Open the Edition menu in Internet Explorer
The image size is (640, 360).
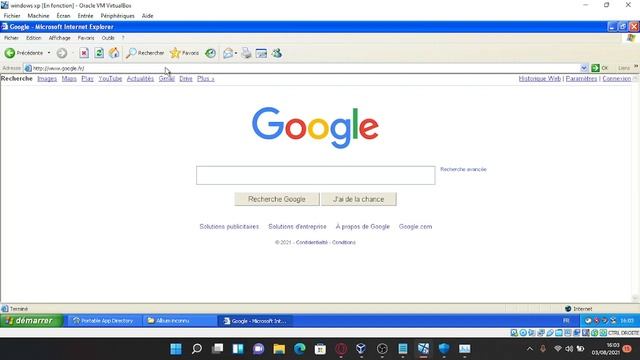[x=33, y=38]
